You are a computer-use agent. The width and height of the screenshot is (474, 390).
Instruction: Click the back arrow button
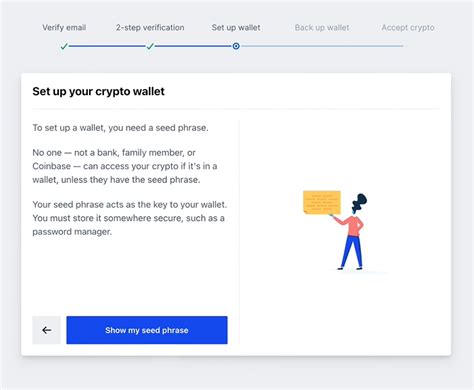click(46, 330)
